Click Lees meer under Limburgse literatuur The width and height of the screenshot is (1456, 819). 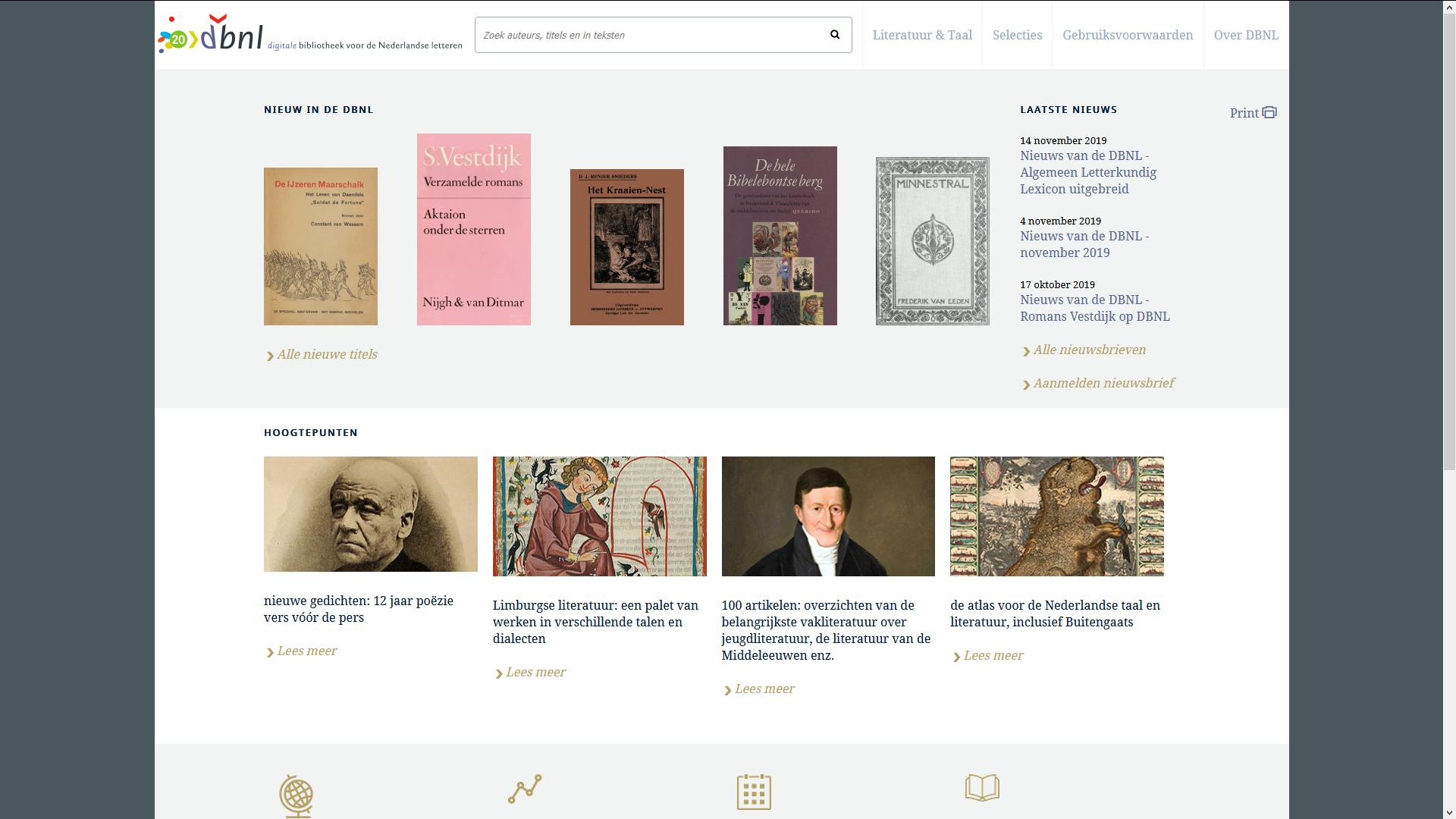[x=535, y=672]
